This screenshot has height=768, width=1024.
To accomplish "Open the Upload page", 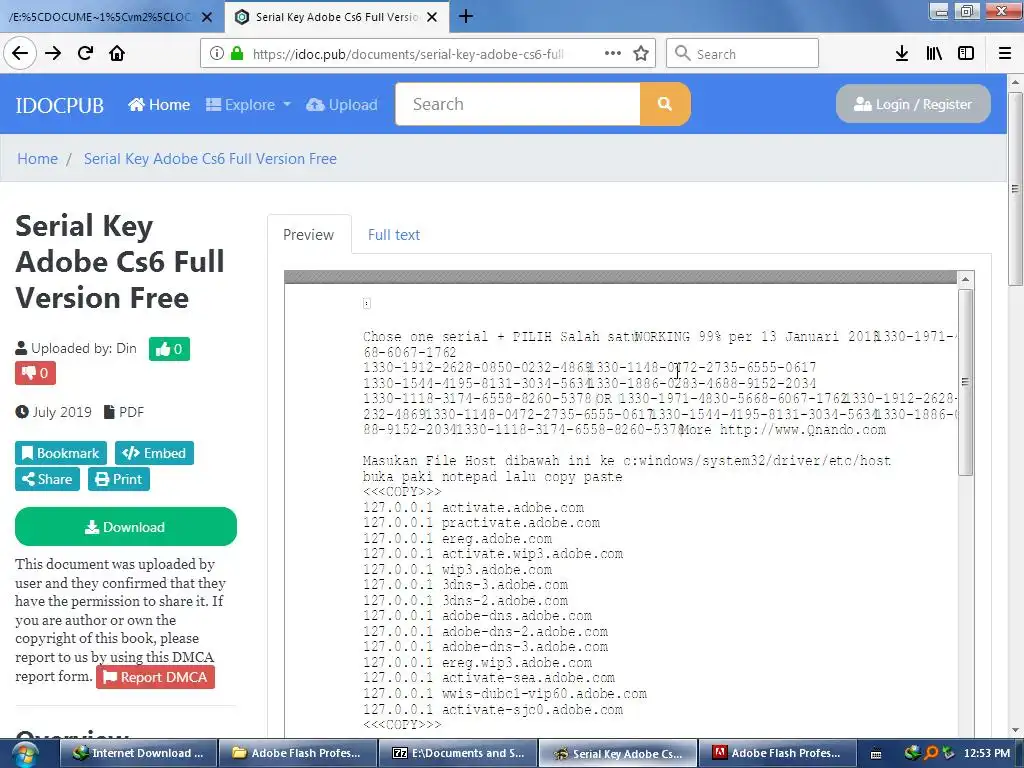I will [342, 104].
